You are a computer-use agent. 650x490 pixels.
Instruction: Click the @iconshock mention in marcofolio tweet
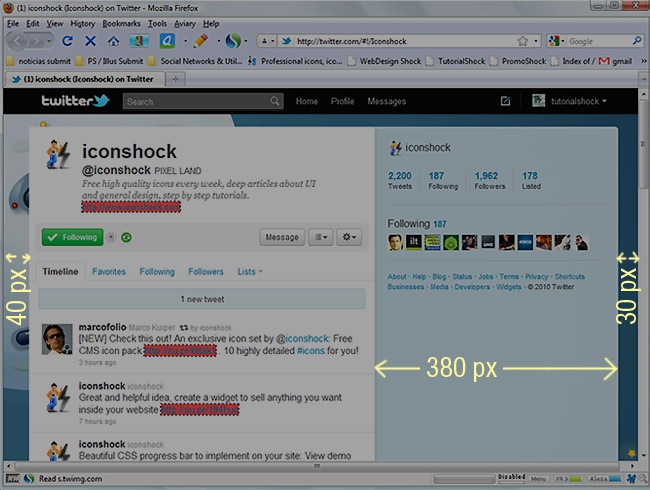[x=303, y=338]
